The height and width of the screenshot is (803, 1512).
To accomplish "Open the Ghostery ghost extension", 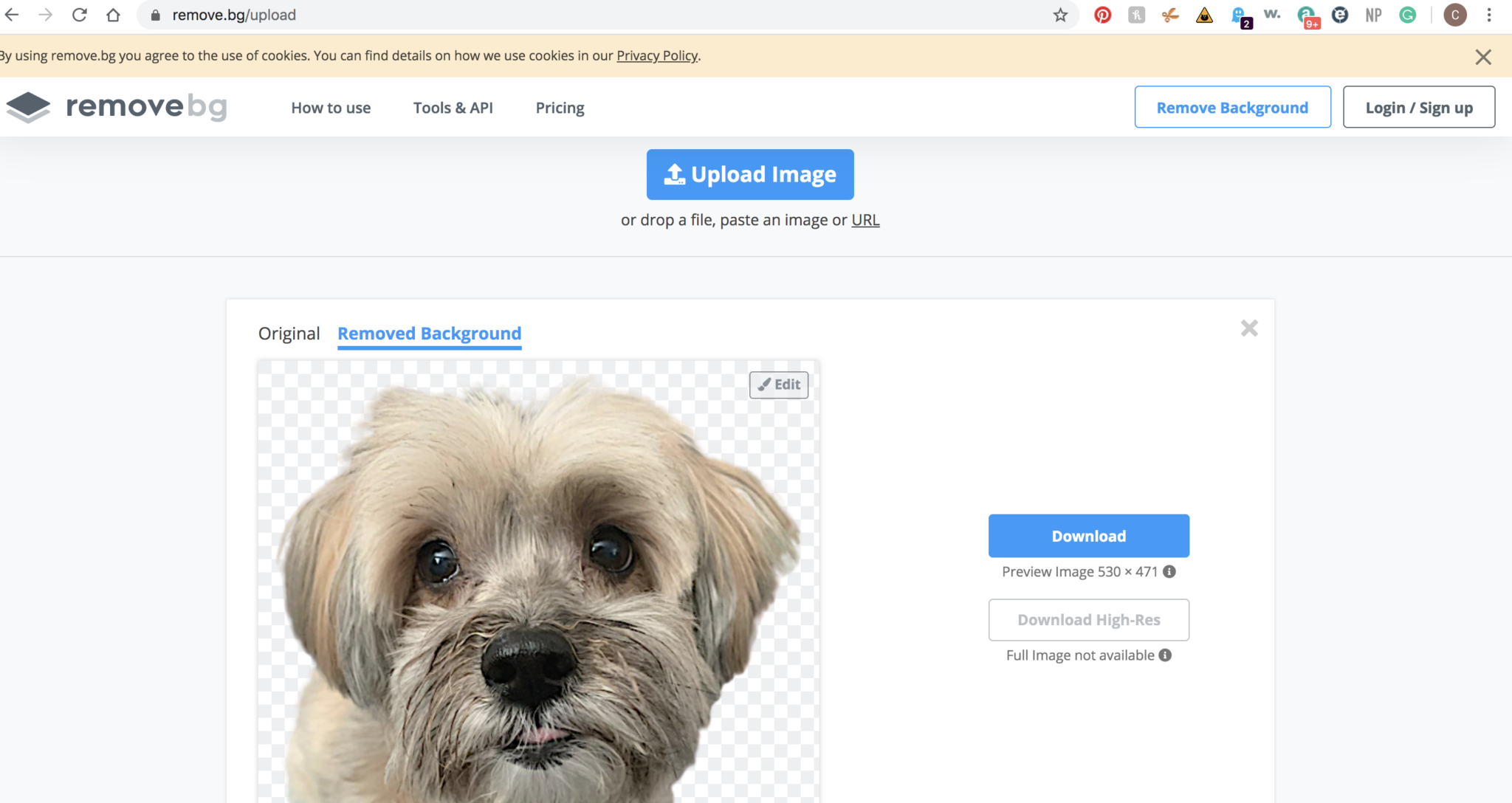I will click(x=1240, y=15).
